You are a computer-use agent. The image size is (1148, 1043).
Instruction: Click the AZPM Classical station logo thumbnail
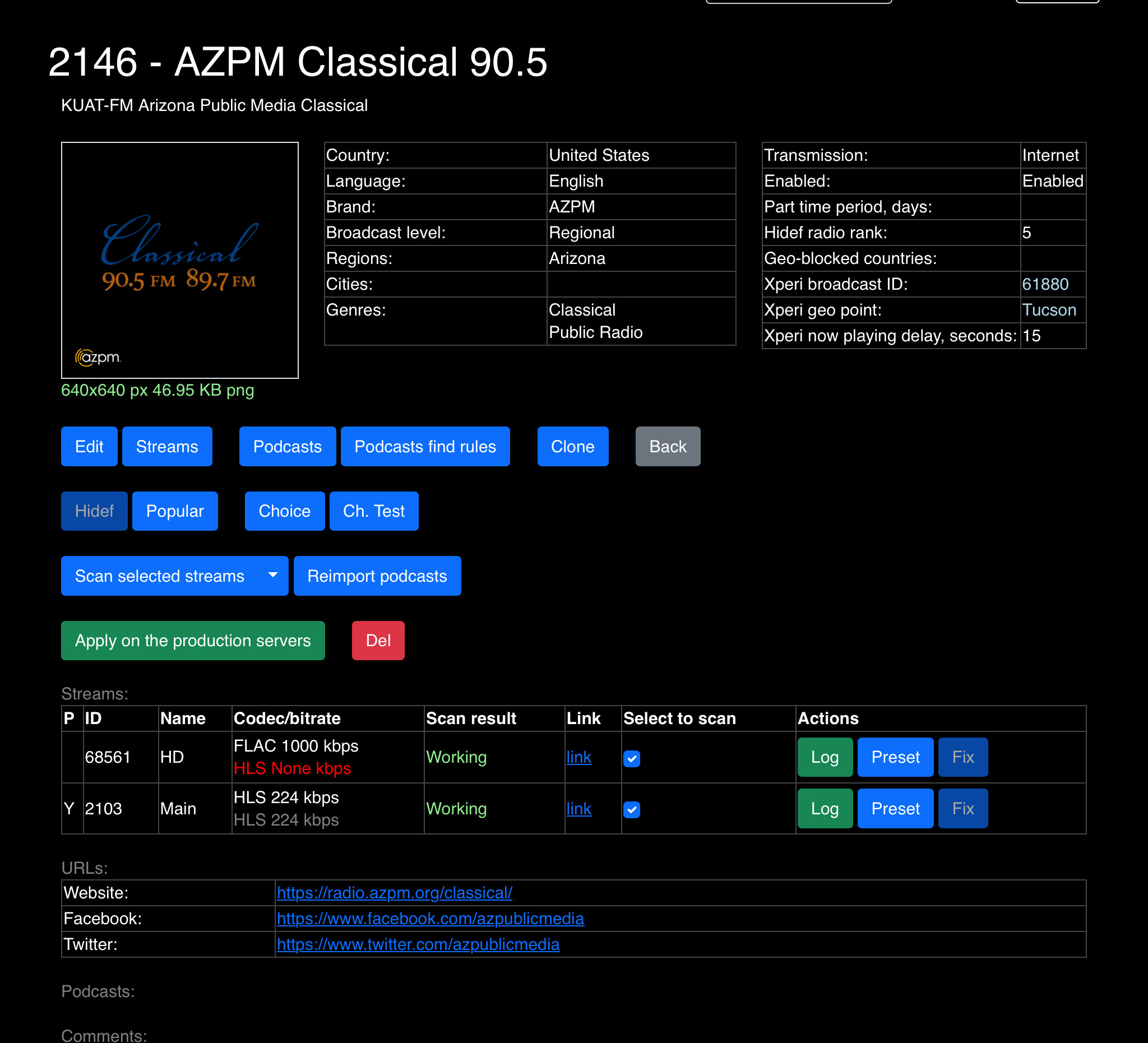pos(179,260)
